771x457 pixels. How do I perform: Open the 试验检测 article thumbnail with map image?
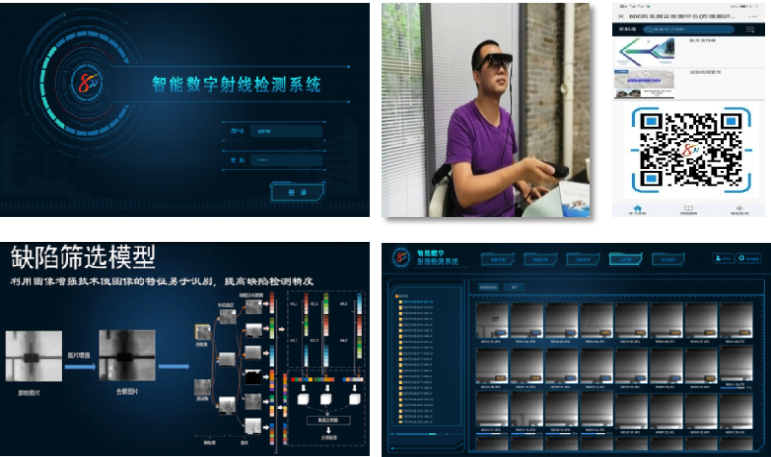(644, 84)
